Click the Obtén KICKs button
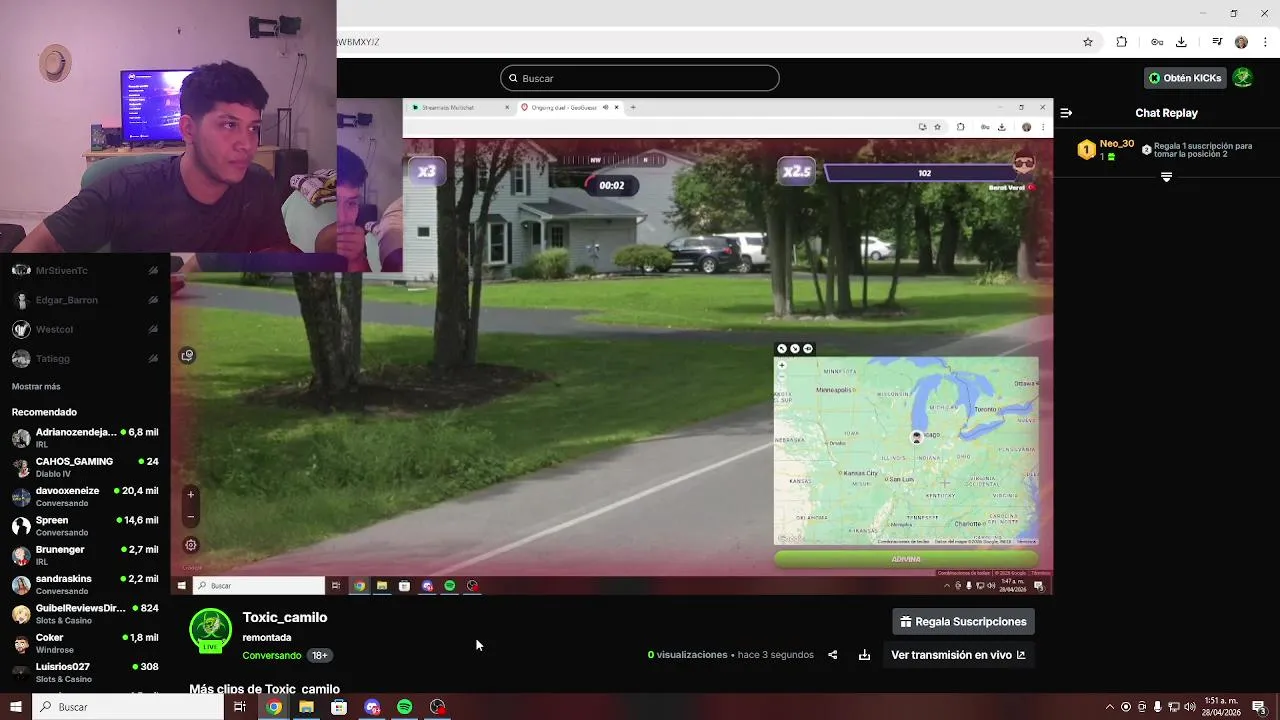Viewport: 1280px width, 720px height. (1185, 78)
